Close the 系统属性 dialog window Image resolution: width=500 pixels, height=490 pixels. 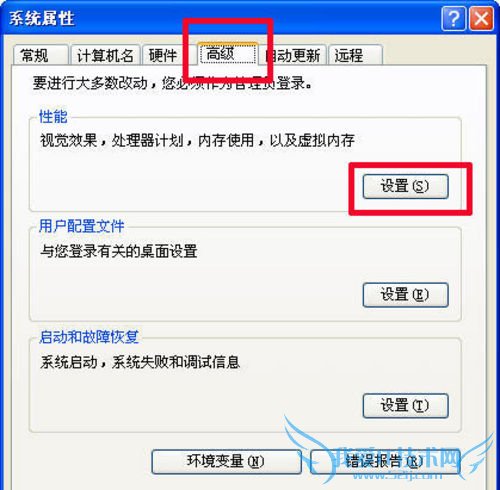pos(481,19)
